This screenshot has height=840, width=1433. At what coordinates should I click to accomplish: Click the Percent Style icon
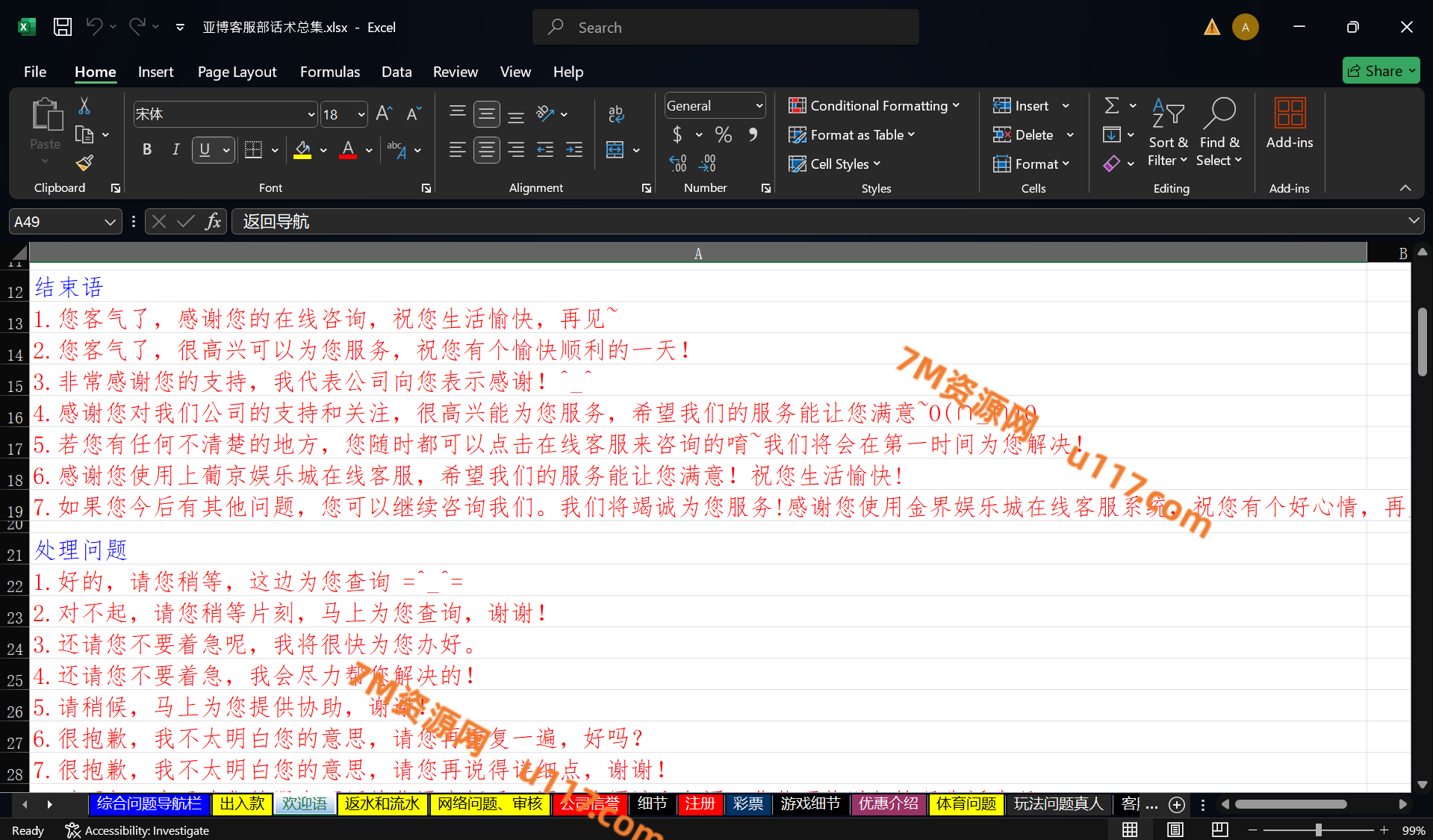point(723,135)
